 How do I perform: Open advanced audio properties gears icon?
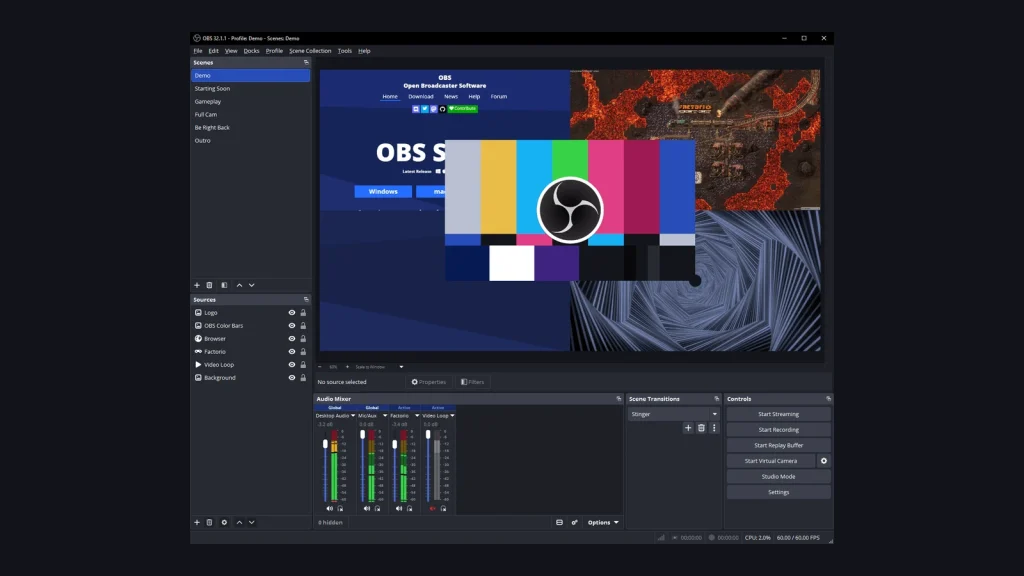[x=575, y=522]
